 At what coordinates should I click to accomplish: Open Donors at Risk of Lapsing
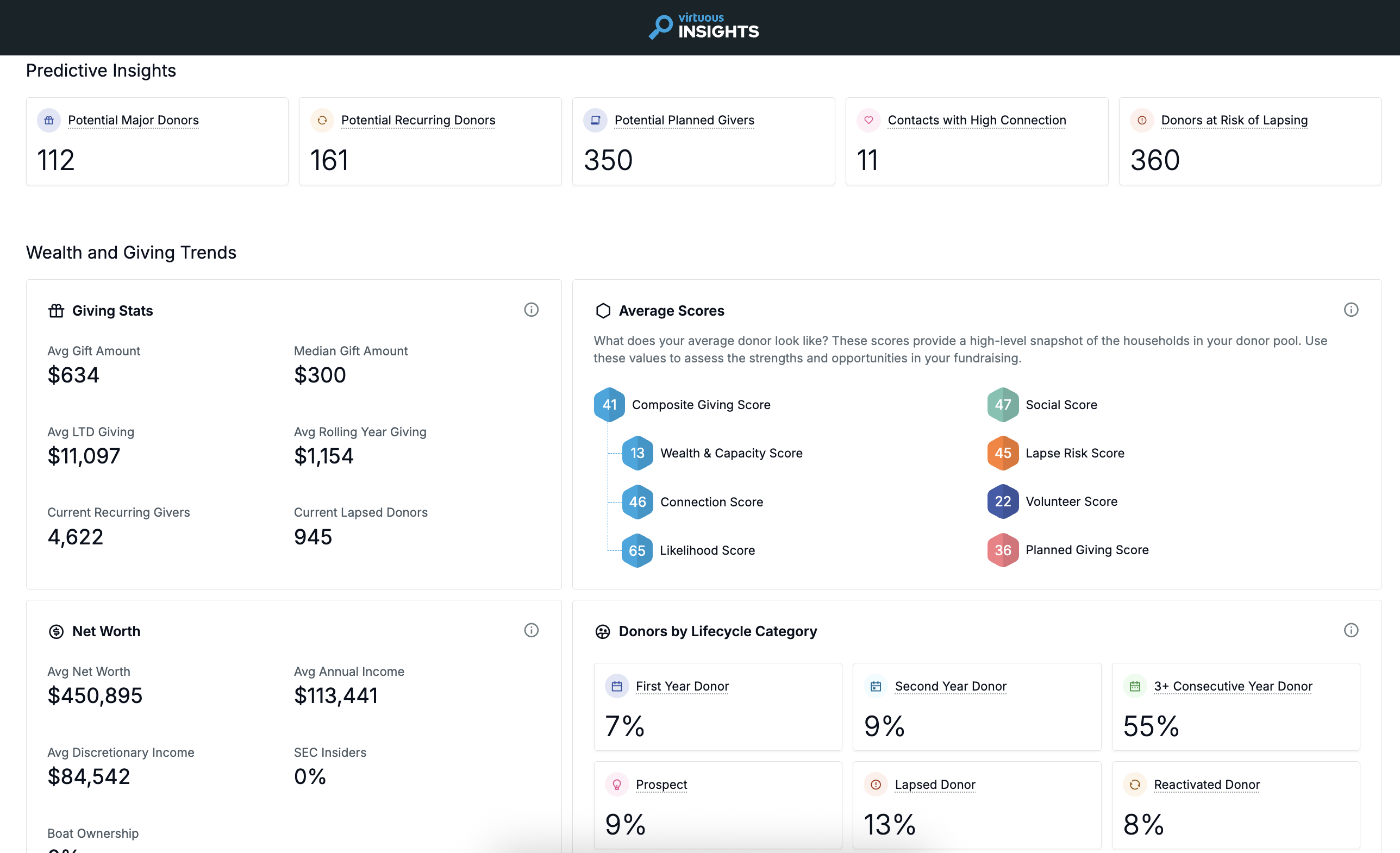click(x=1234, y=120)
